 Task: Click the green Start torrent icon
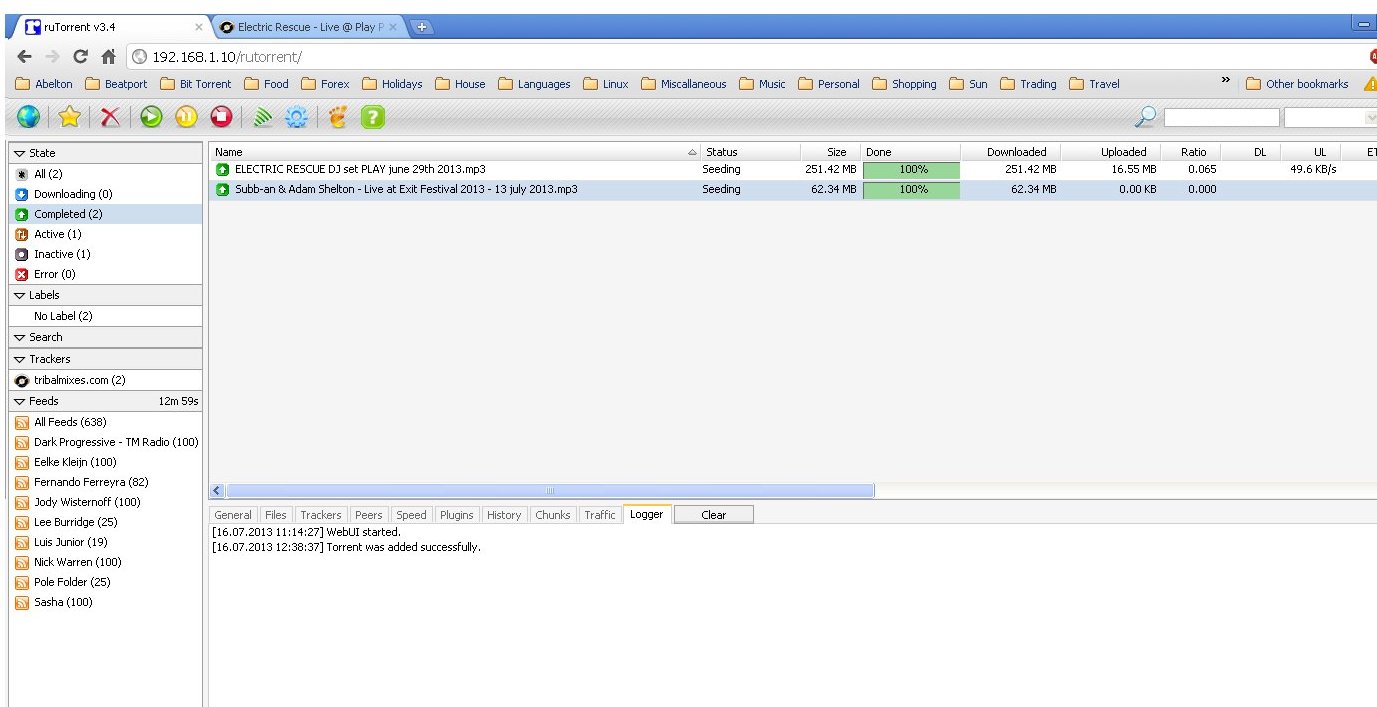click(151, 118)
